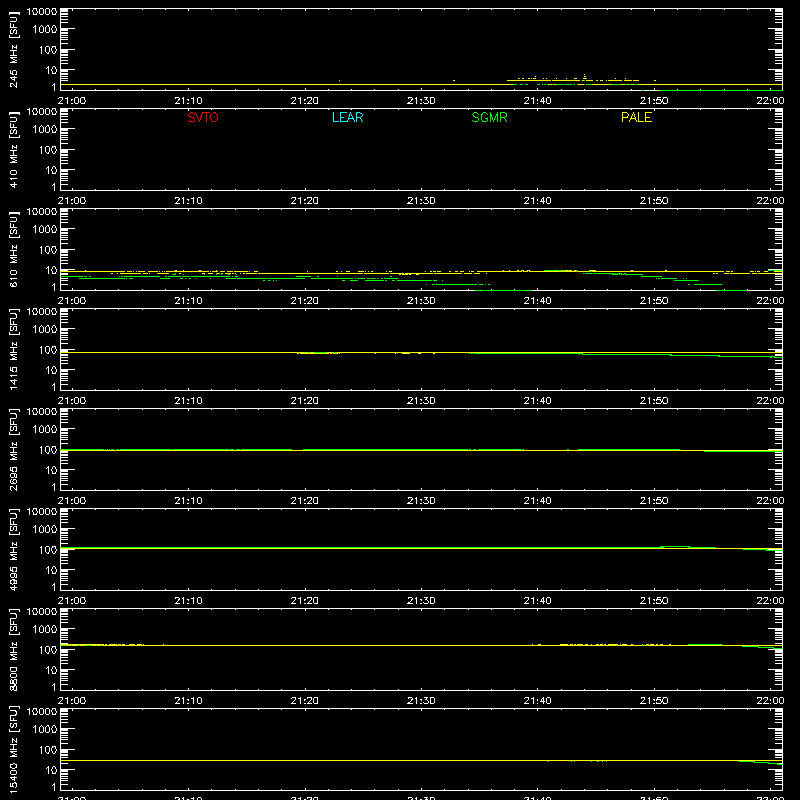
Task: Click 21:40 time label below 1415 MHz plot
Action: [537, 401]
